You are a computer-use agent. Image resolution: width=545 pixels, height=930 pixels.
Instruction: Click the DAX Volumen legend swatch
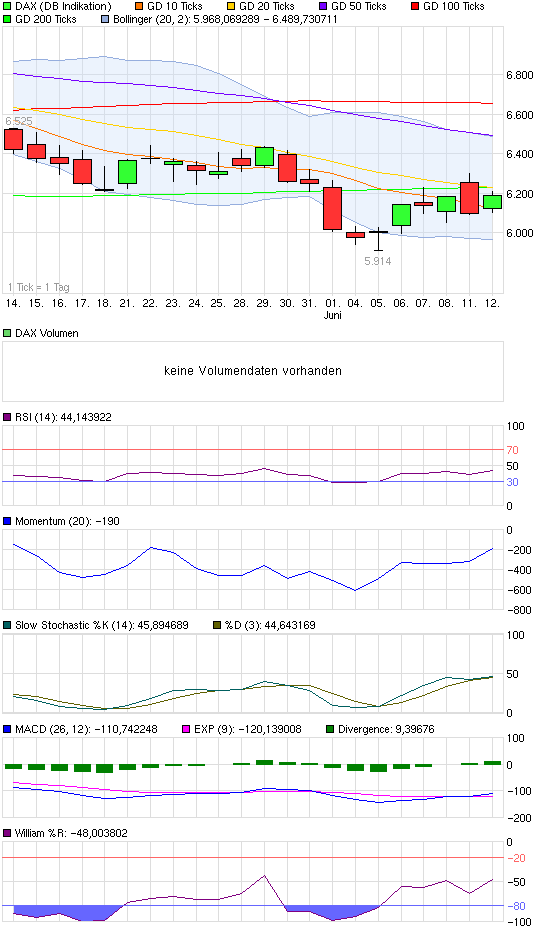7,333
